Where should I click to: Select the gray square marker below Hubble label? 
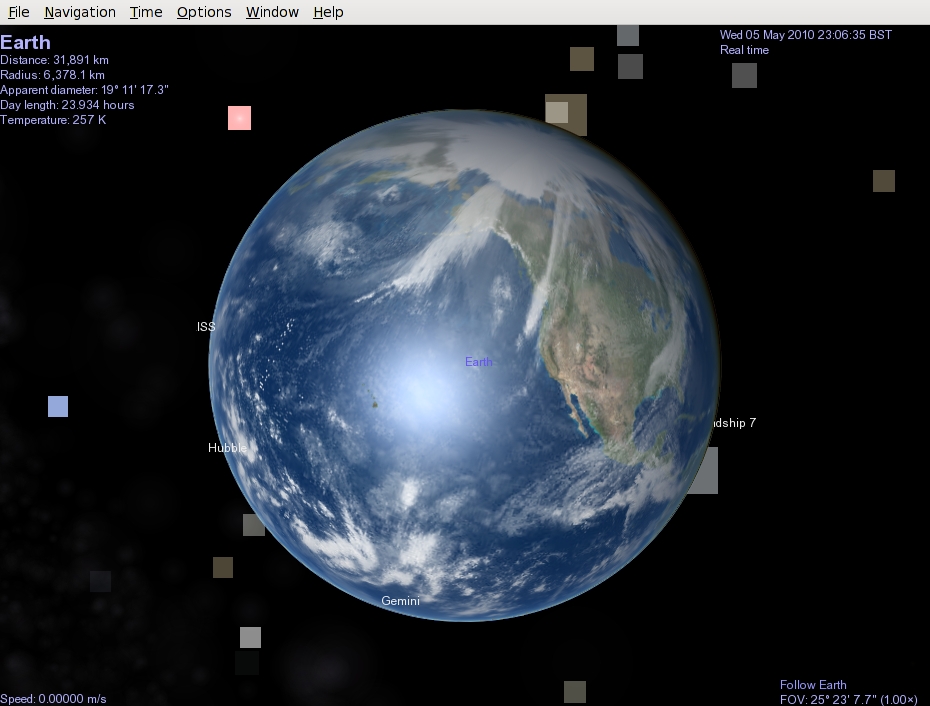pyautogui.click(x=254, y=525)
